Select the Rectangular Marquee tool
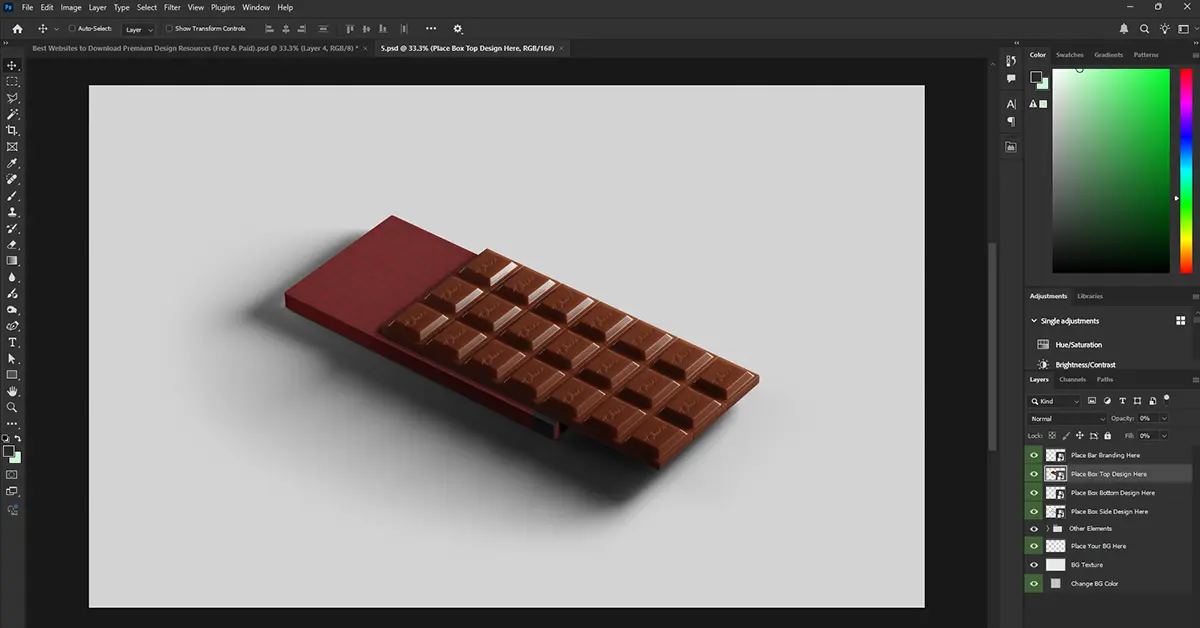The image size is (1200, 628). (x=12, y=81)
